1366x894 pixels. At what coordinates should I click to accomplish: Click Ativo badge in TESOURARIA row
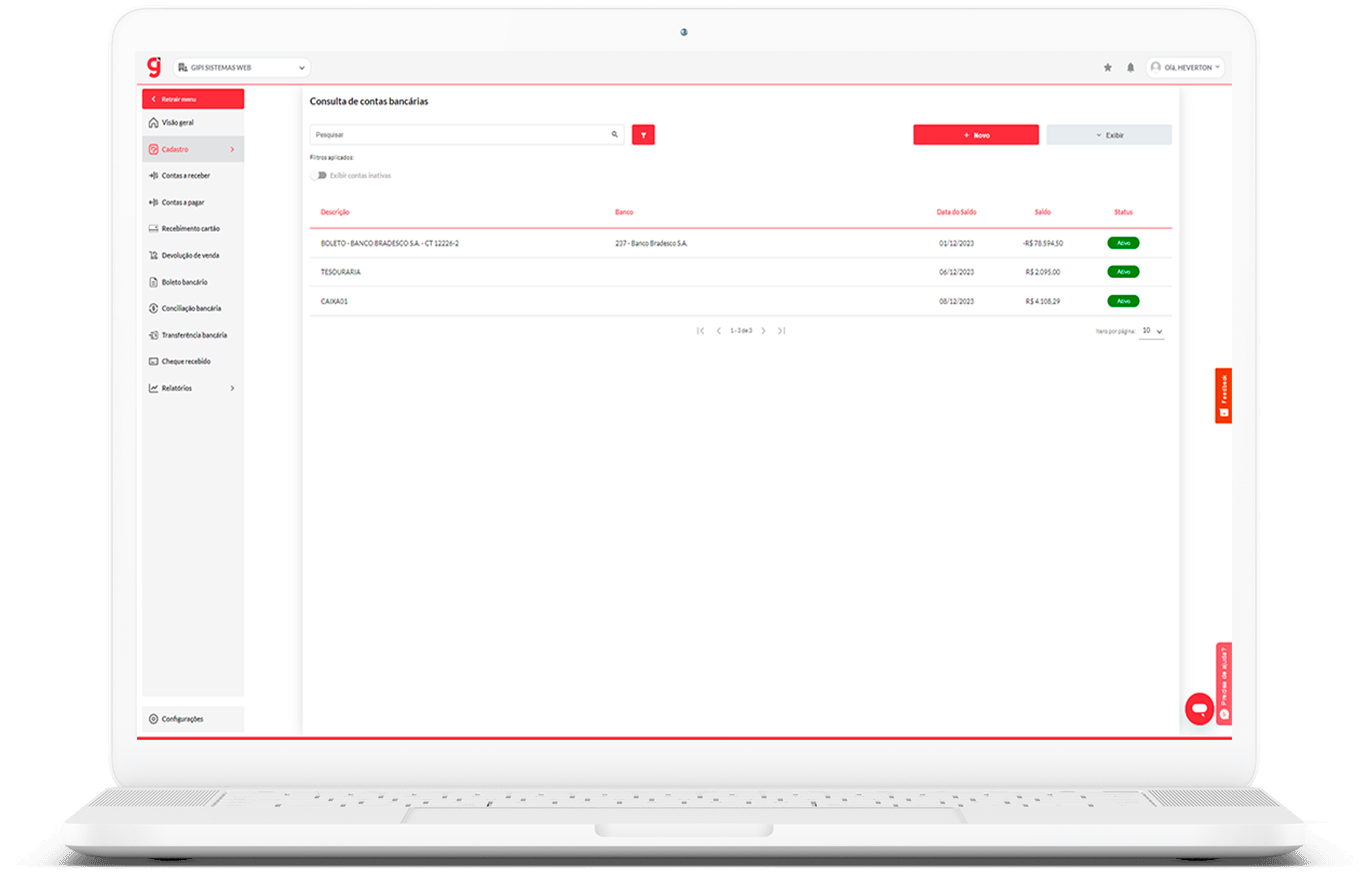1123,272
